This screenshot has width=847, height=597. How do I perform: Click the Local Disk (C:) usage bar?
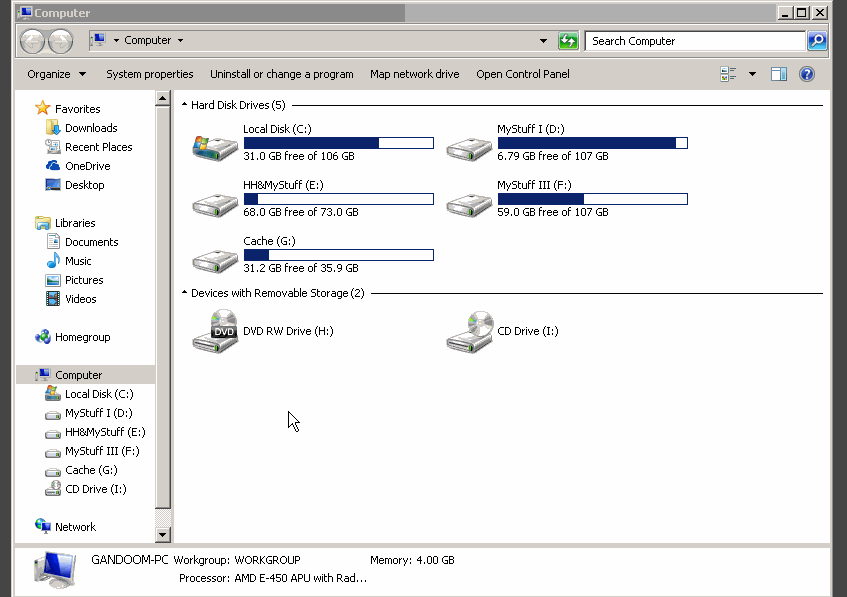(x=339, y=143)
